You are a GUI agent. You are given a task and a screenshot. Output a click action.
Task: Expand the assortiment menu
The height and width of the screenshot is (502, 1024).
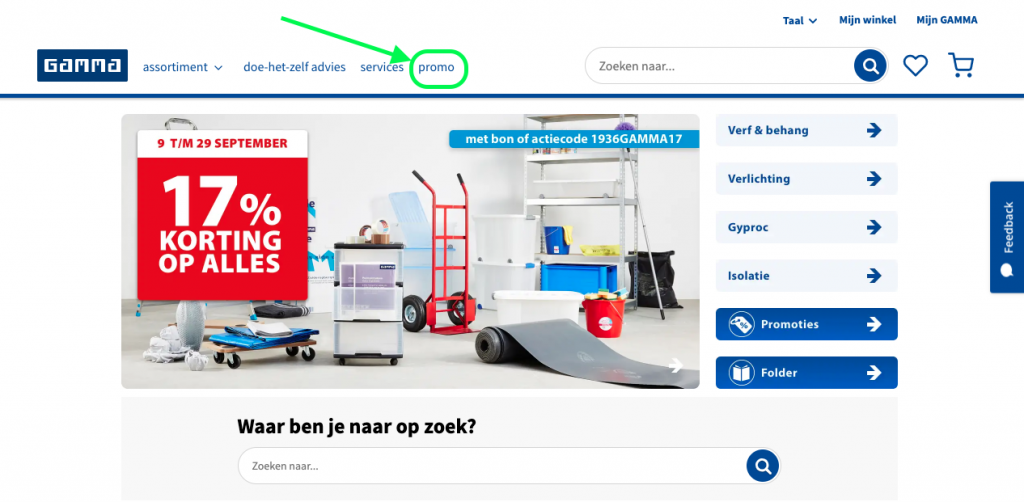(x=183, y=67)
